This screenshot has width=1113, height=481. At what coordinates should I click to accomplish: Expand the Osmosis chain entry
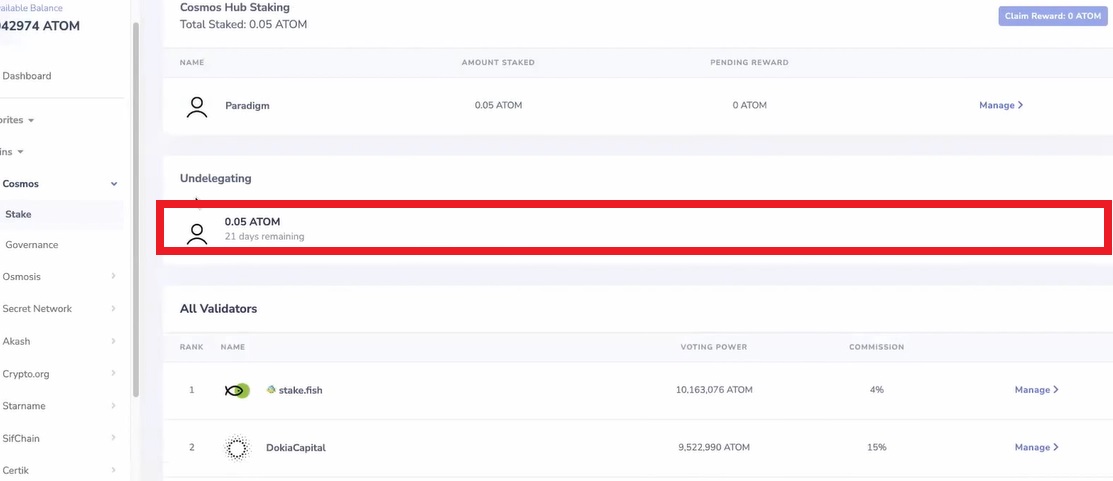pyautogui.click(x=60, y=277)
